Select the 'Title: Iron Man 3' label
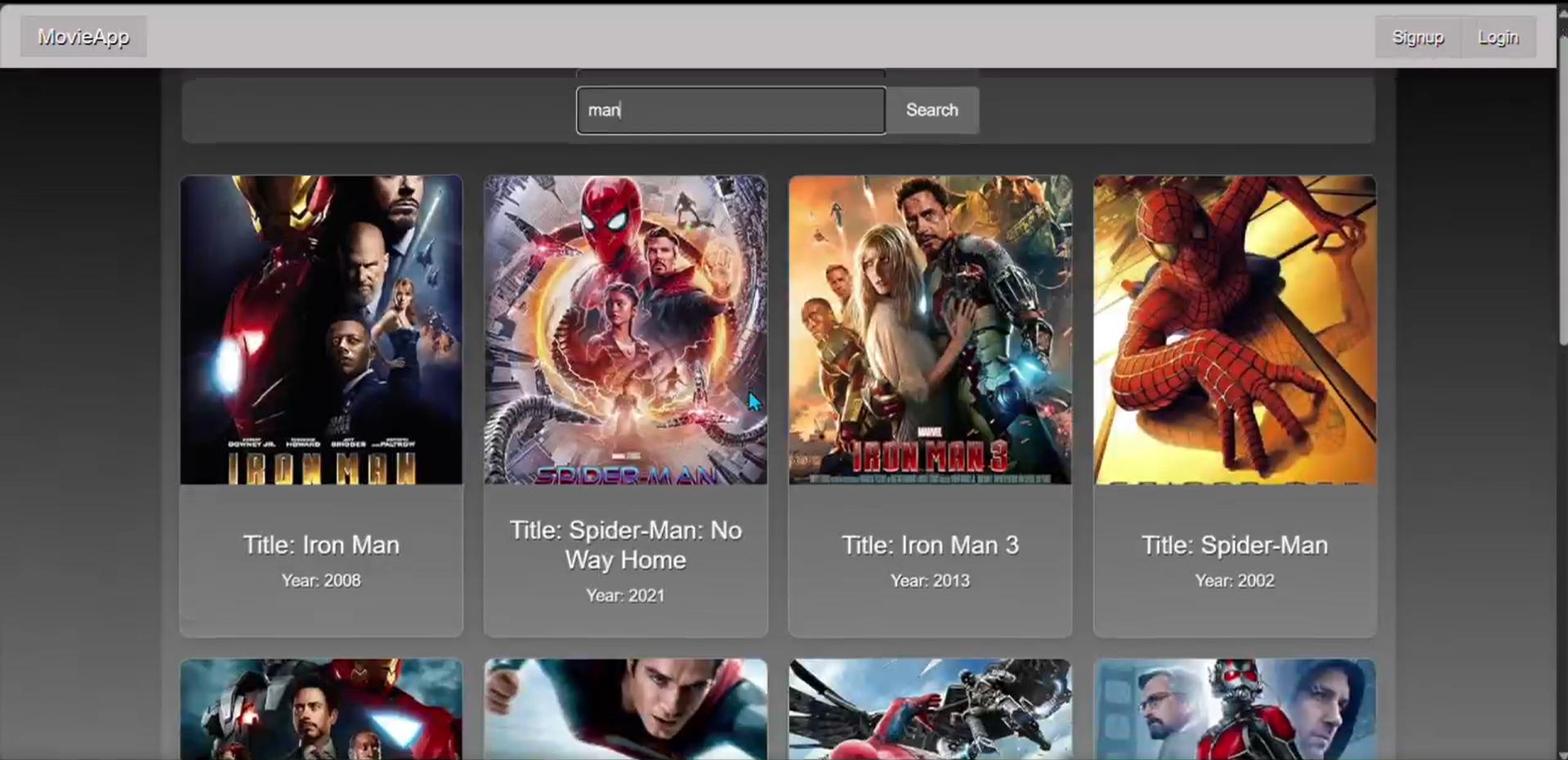Viewport: 1568px width, 760px height. click(930, 545)
